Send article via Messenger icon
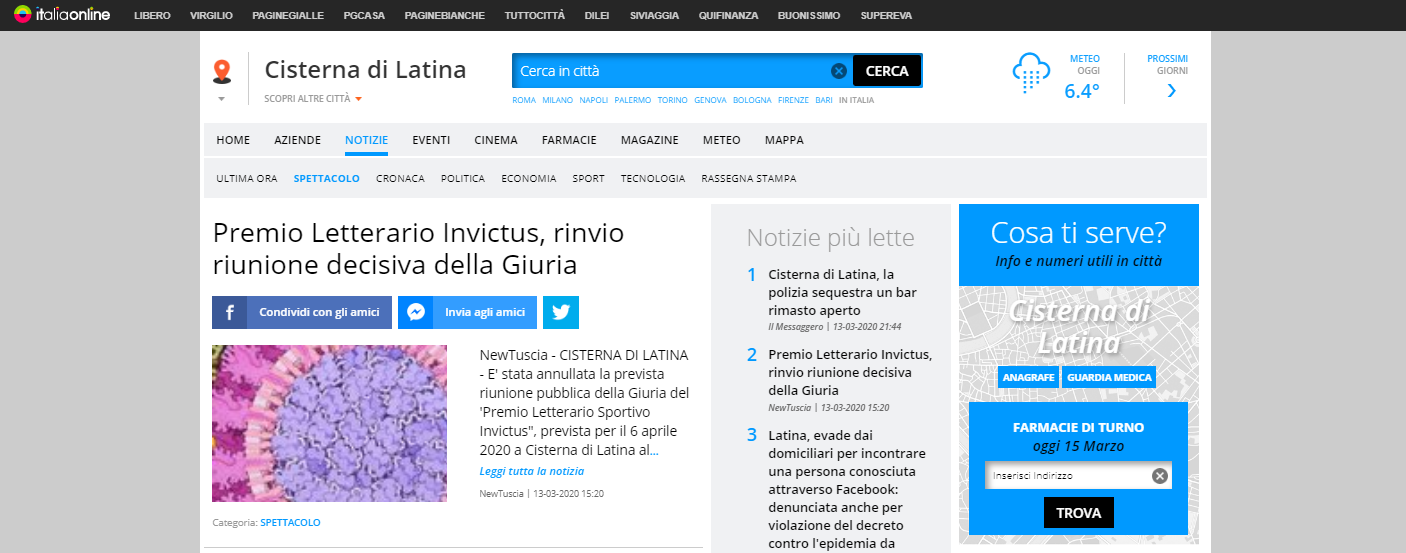 point(415,312)
